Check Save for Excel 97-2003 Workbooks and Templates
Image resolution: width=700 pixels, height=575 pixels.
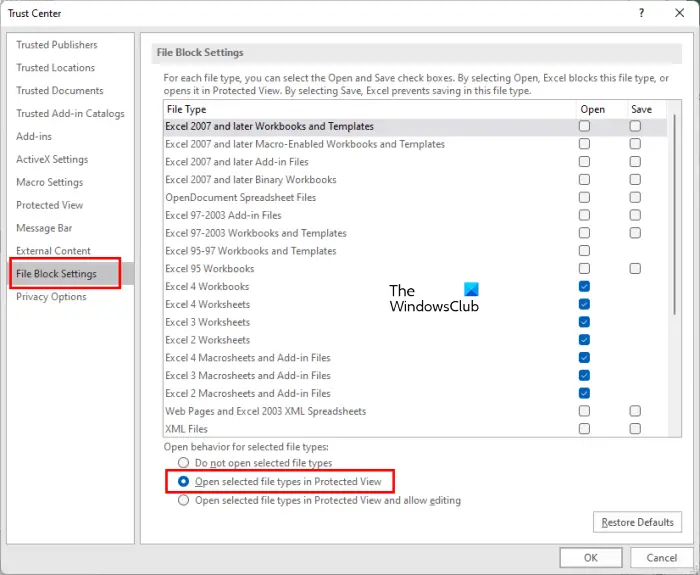635,233
